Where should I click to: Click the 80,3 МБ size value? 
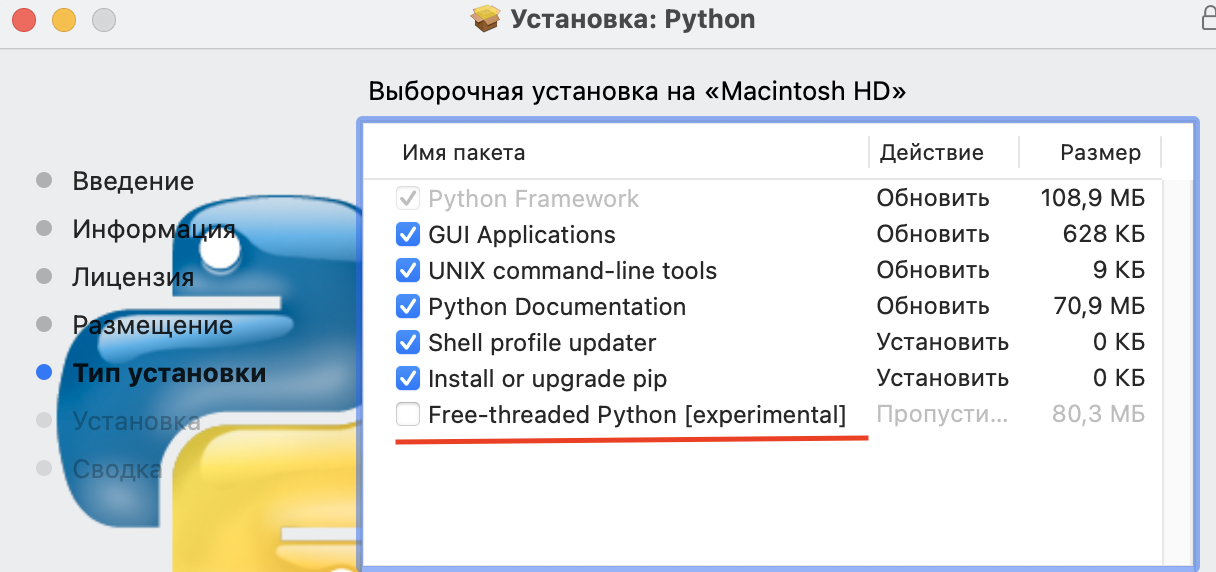tap(1099, 414)
